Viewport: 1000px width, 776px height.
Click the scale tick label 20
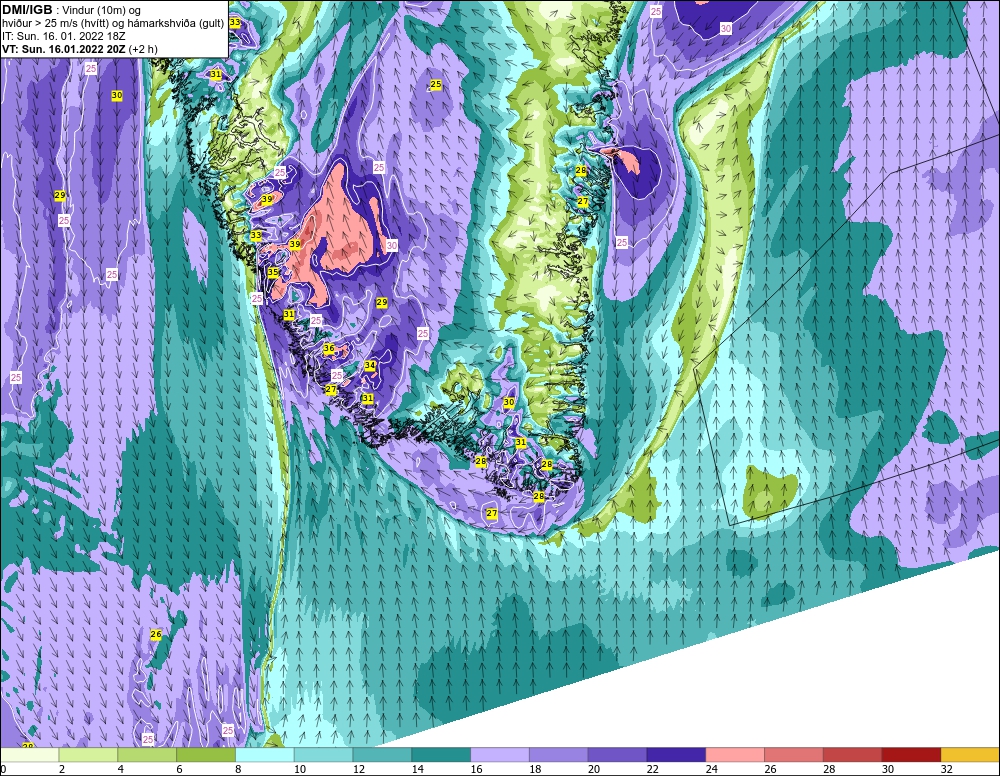[x=594, y=769]
